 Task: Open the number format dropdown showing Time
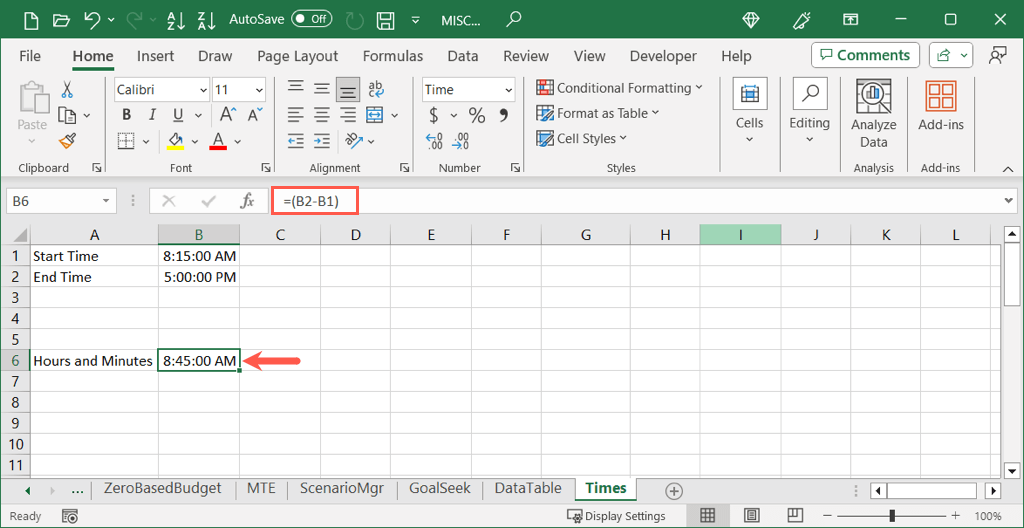tap(509, 90)
